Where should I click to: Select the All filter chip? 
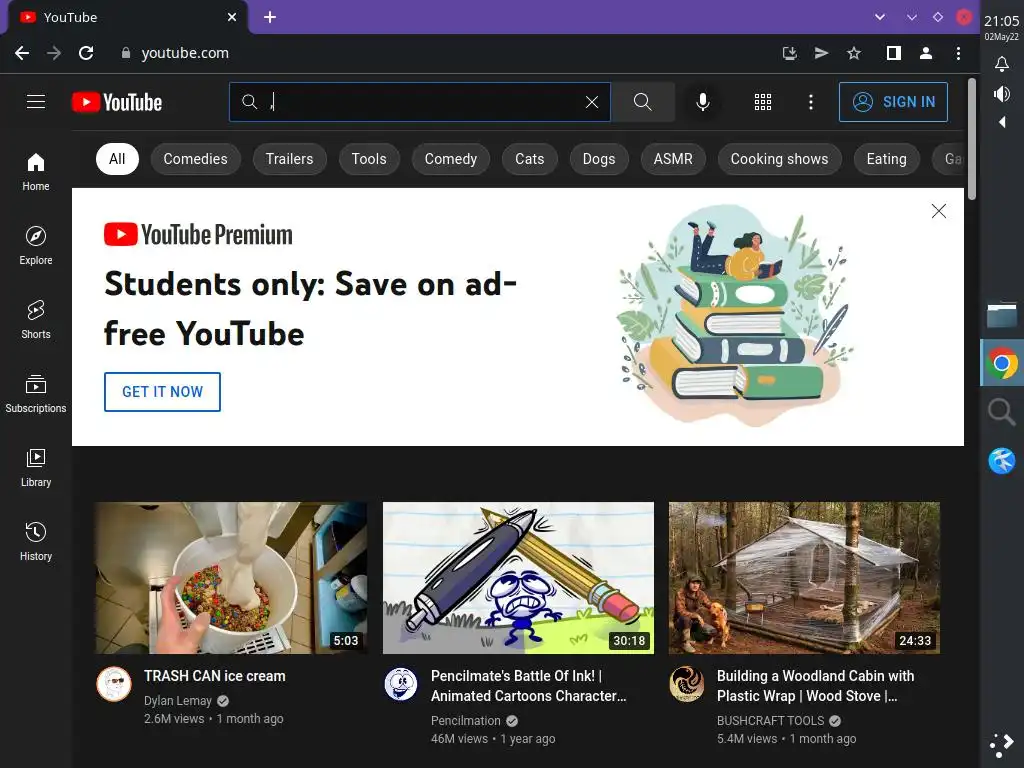[x=117, y=159]
